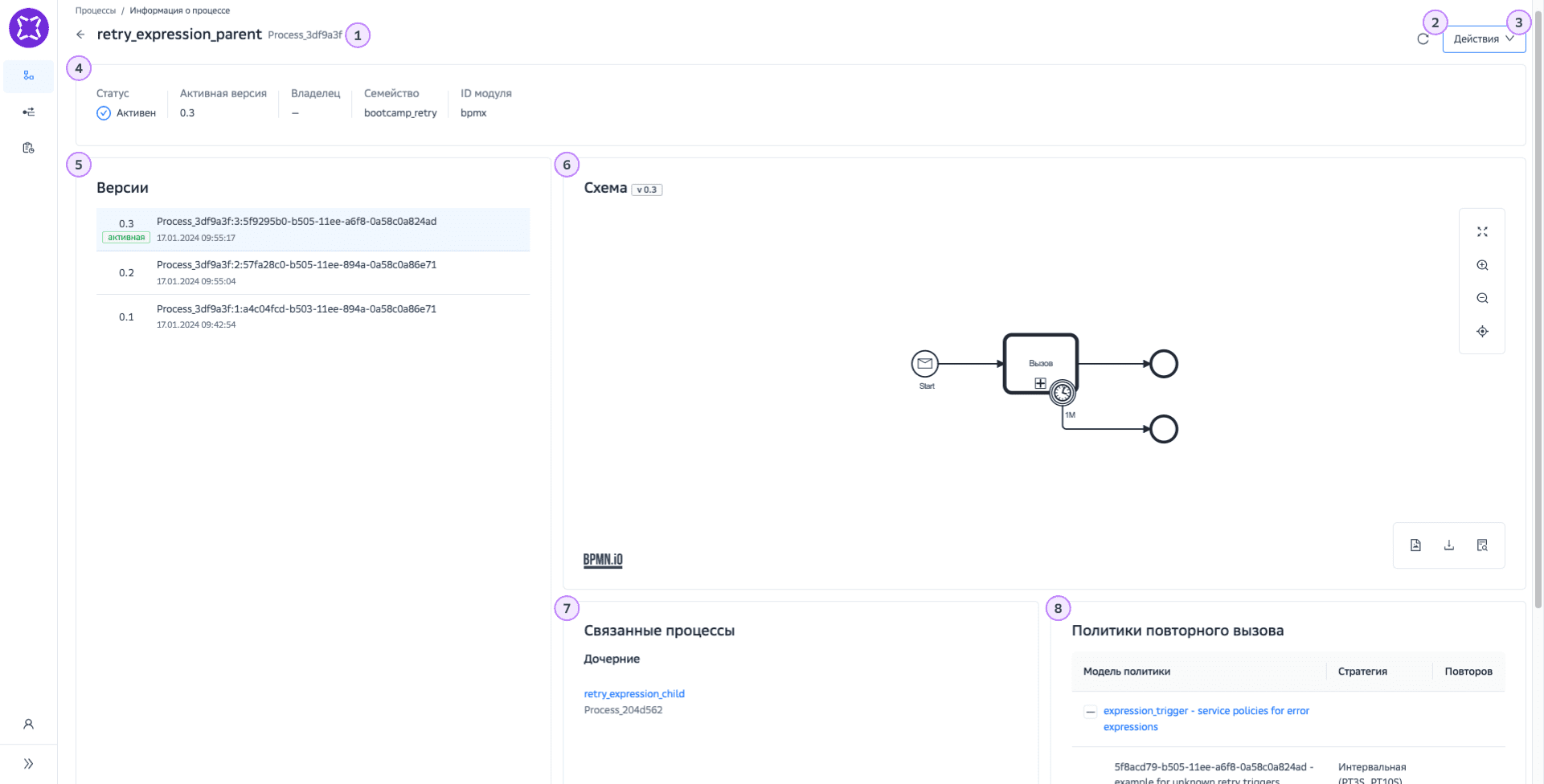Image resolution: width=1544 pixels, height=784 pixels.
Task: Open the retry_expression_child child process
Action: pyautogui.click(x=634, y=693)
